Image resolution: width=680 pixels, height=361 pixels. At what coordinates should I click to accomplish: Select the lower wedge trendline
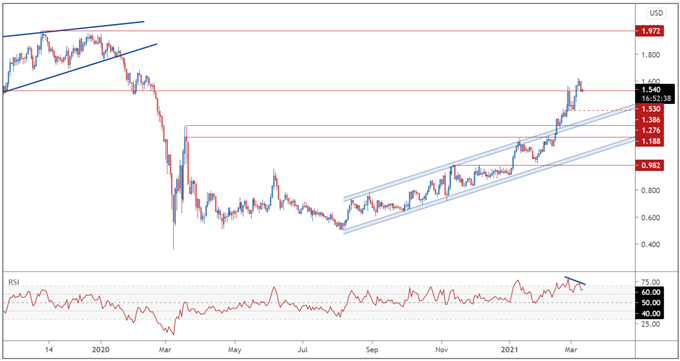pyautogui.click(x=80, y=68)
